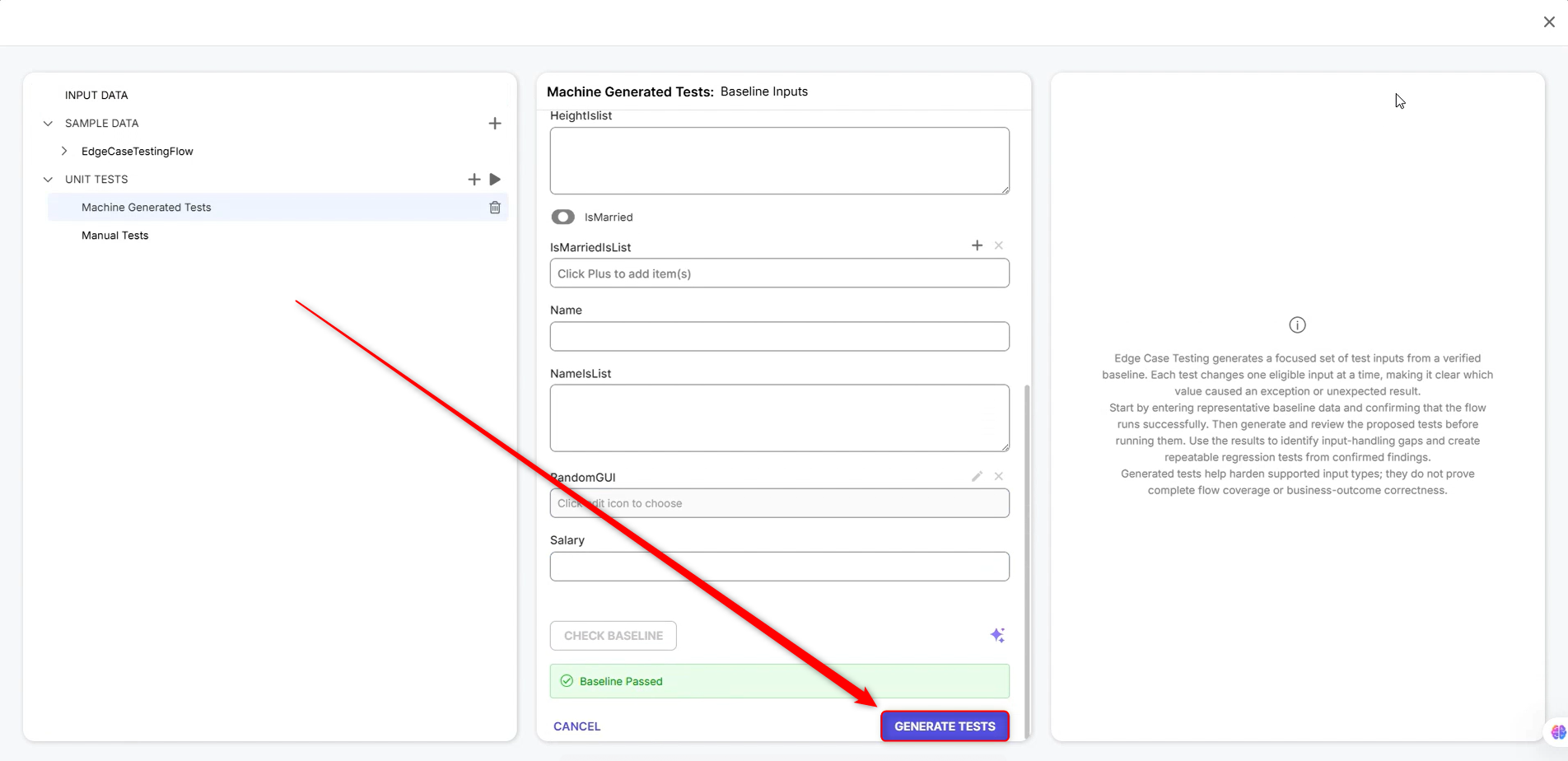Click CANCEL button
This screenshot has width=1568, height=761.
576,726
